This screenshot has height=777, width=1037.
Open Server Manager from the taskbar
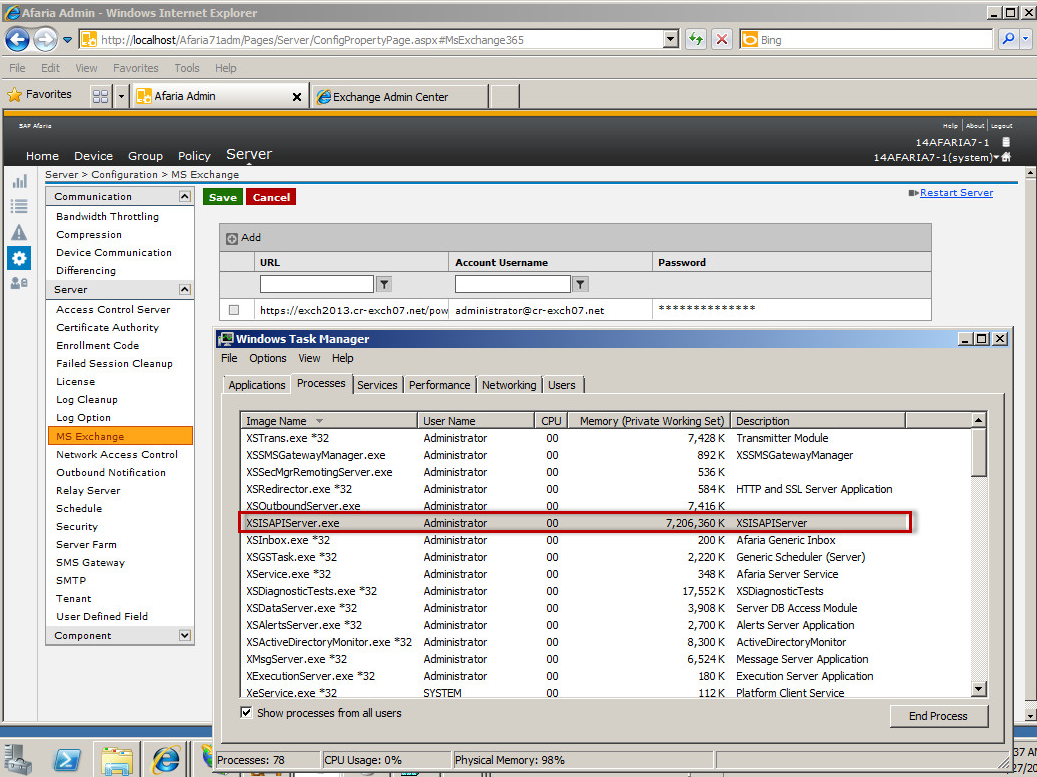(x=18, y=759)
